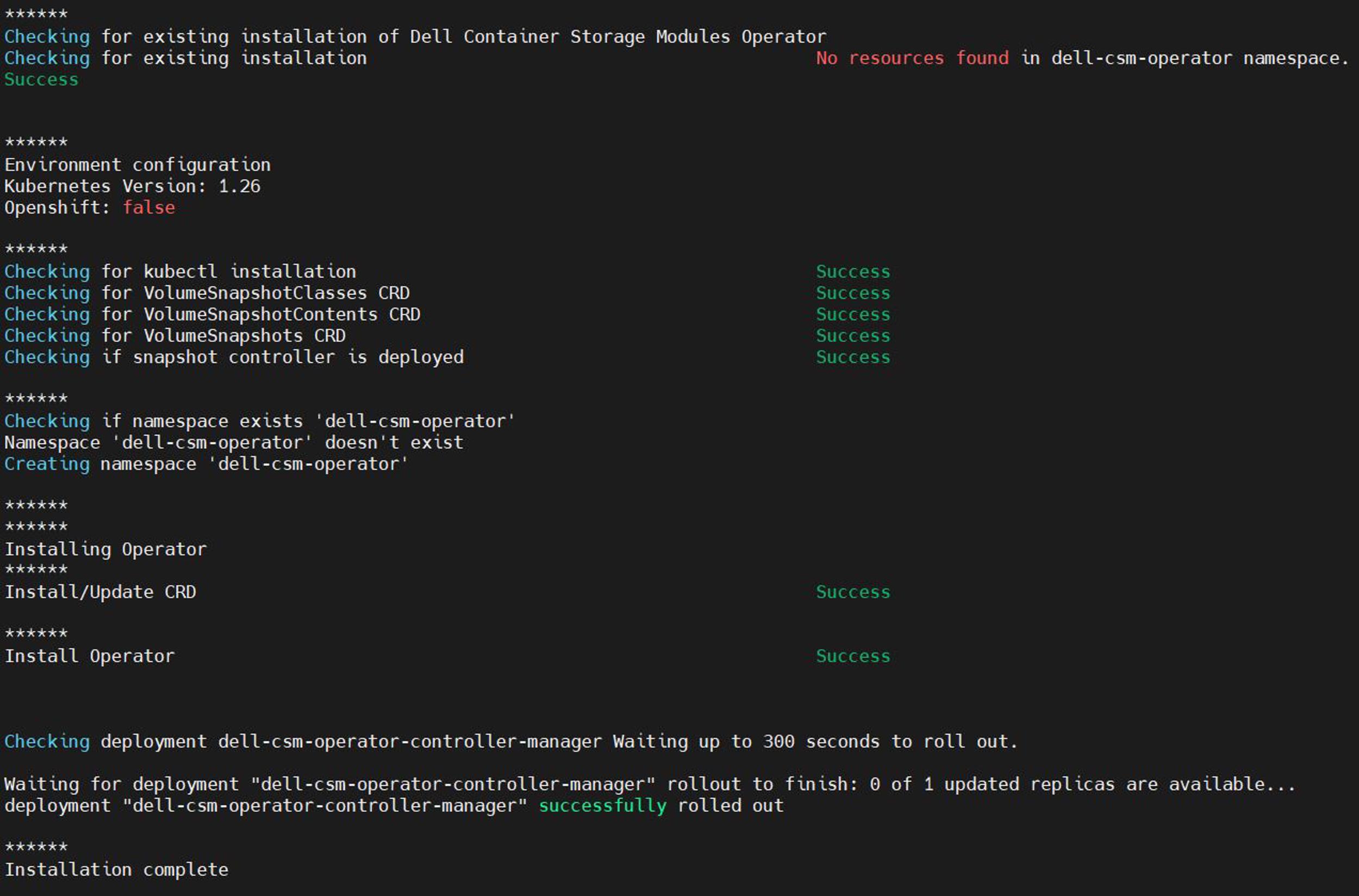The image size is (1359, 896).
Task: Click Success beside VolumeSnapshotClasses CRD check
Action: click(x=852, y=293)
